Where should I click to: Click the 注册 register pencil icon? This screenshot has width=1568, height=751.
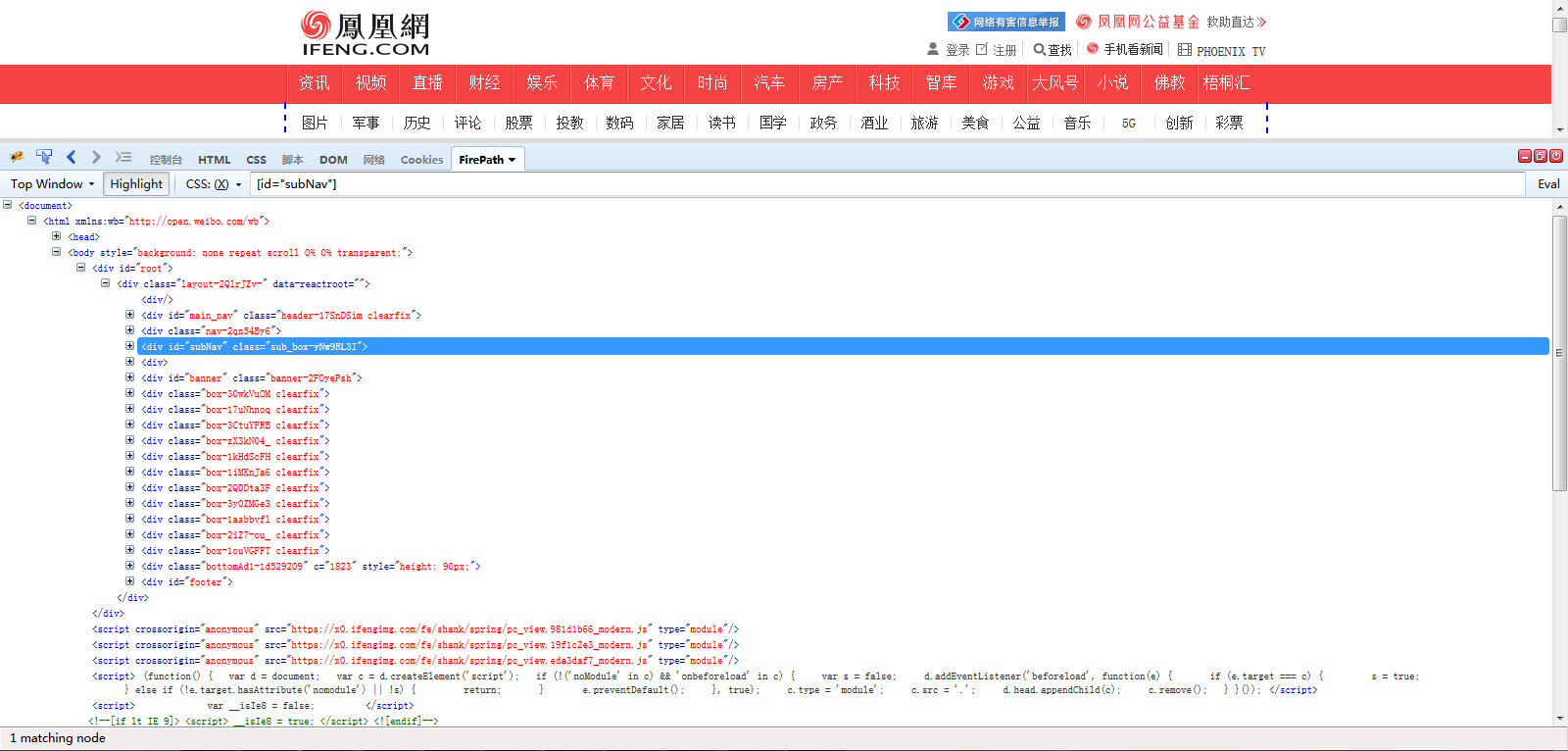coord(982,49)
